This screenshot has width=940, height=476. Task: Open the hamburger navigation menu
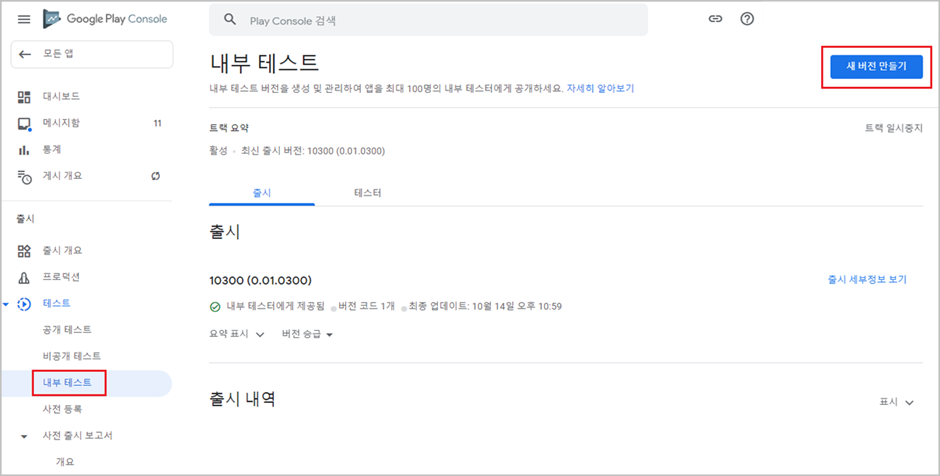24,19
